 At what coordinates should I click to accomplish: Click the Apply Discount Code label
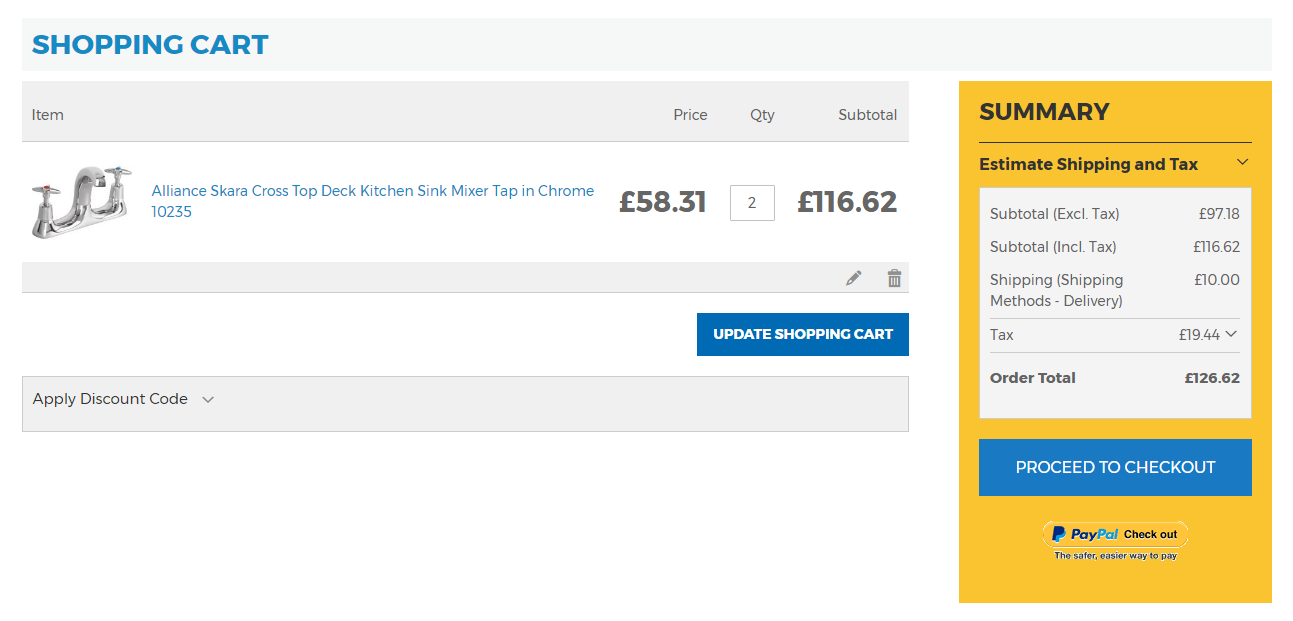110,399
